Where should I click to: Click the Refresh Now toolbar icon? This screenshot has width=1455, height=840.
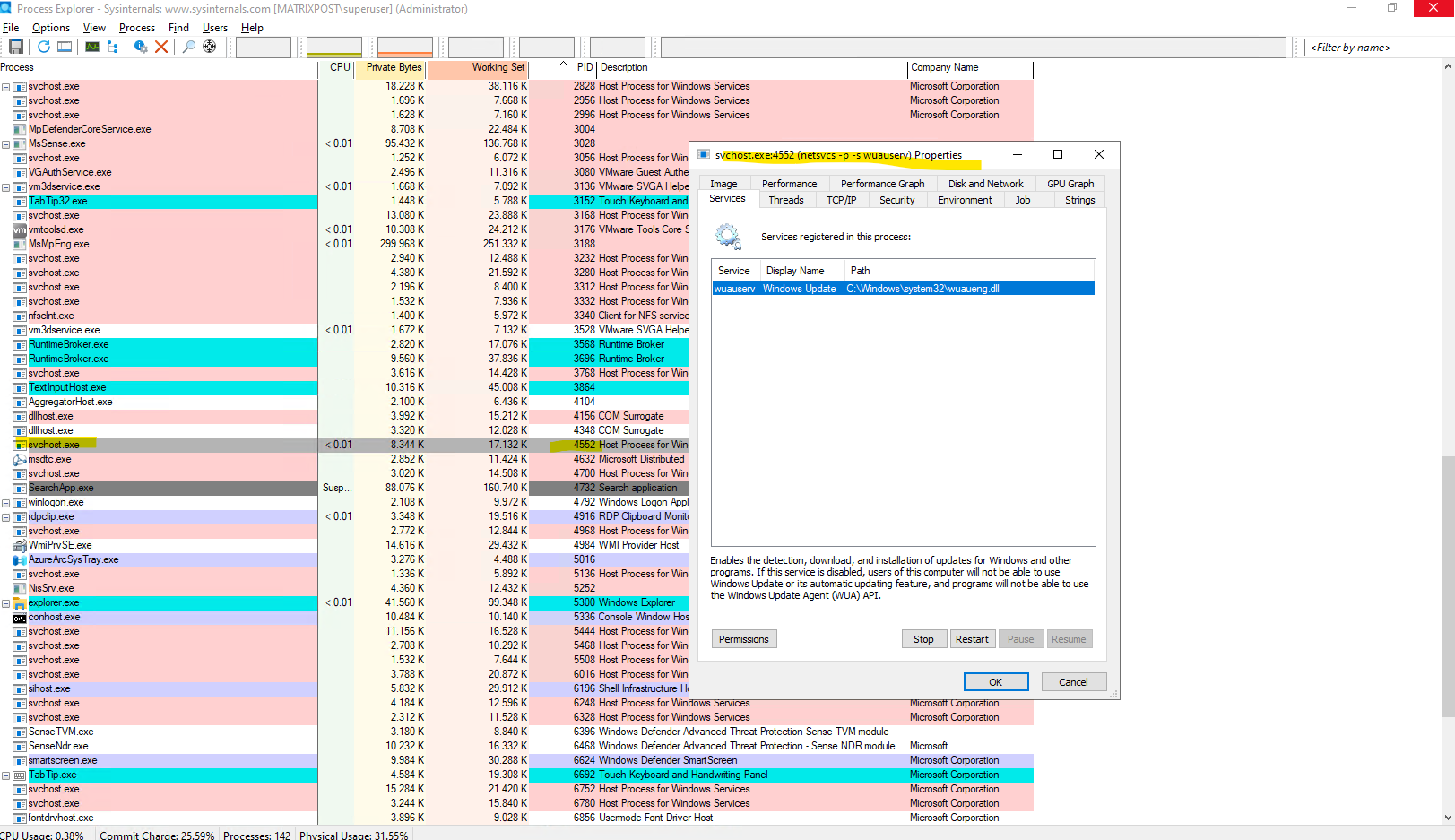tap(44, 47)
